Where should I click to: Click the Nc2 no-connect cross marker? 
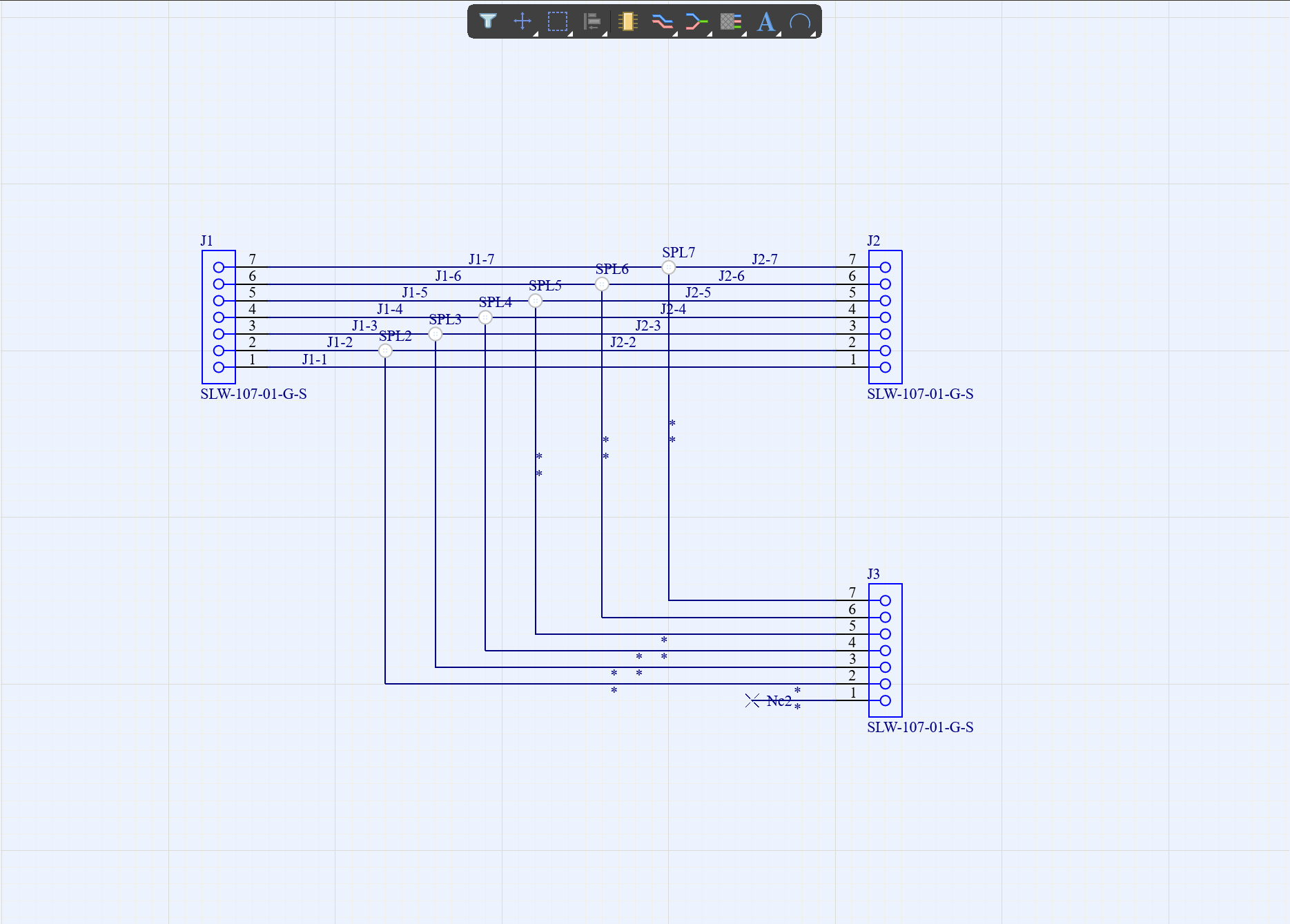tap(752, 700)
